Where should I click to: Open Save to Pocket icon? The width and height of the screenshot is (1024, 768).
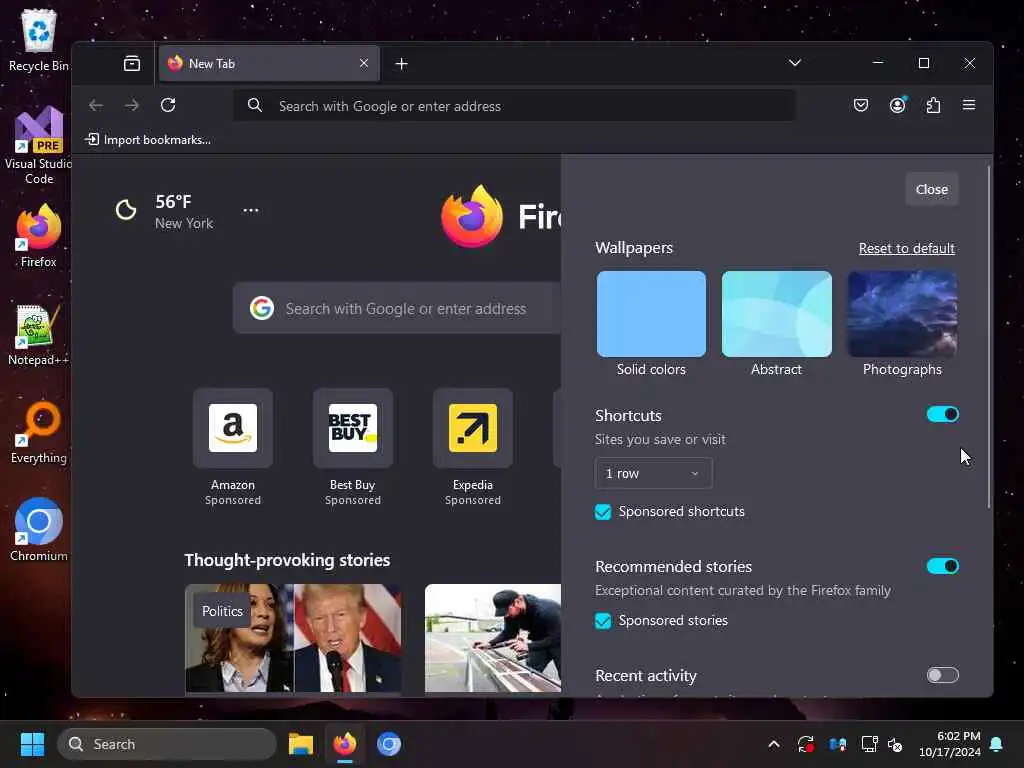[861, 105]
